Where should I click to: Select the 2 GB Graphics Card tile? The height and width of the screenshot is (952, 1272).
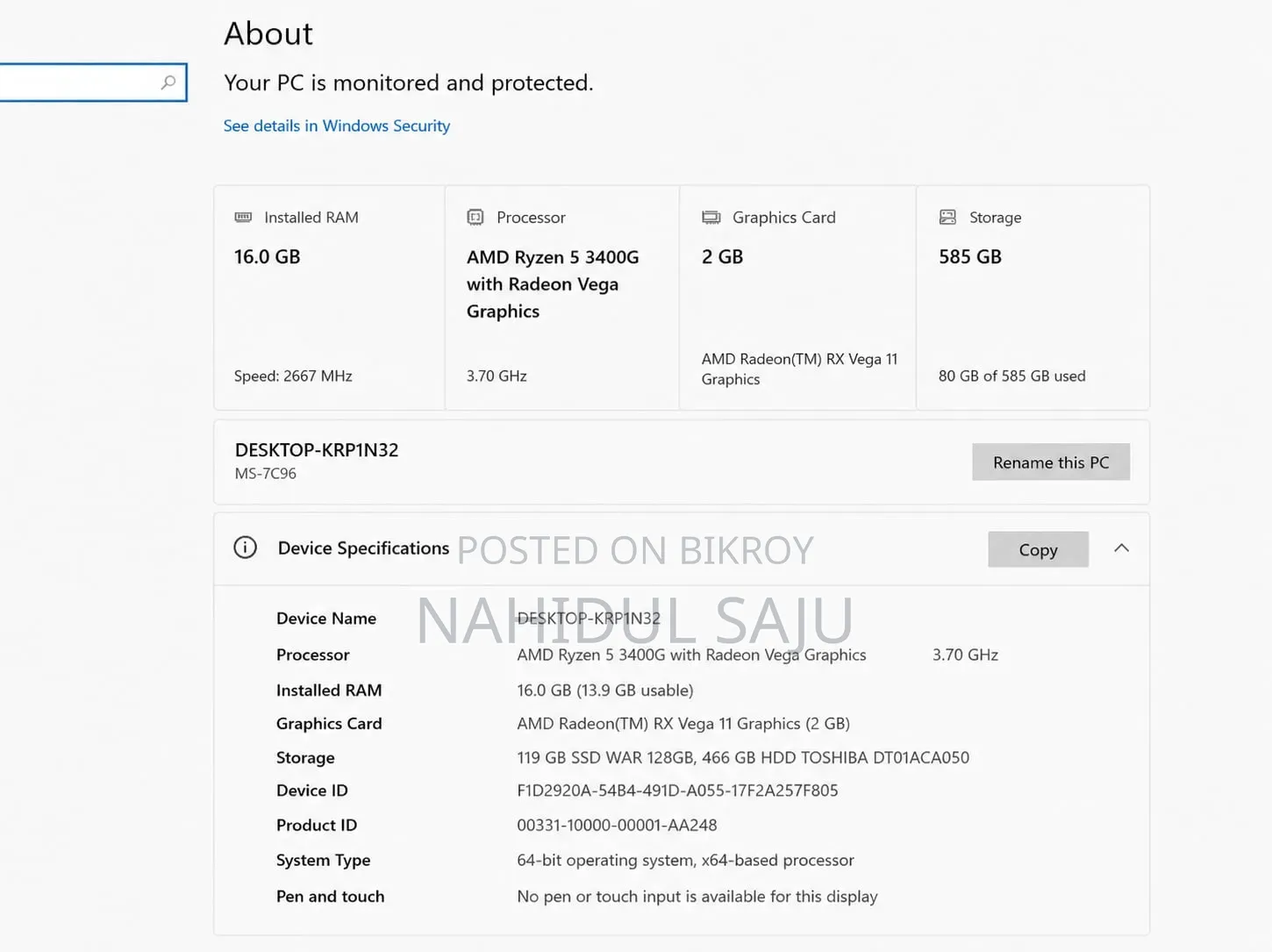pos(798,297)
